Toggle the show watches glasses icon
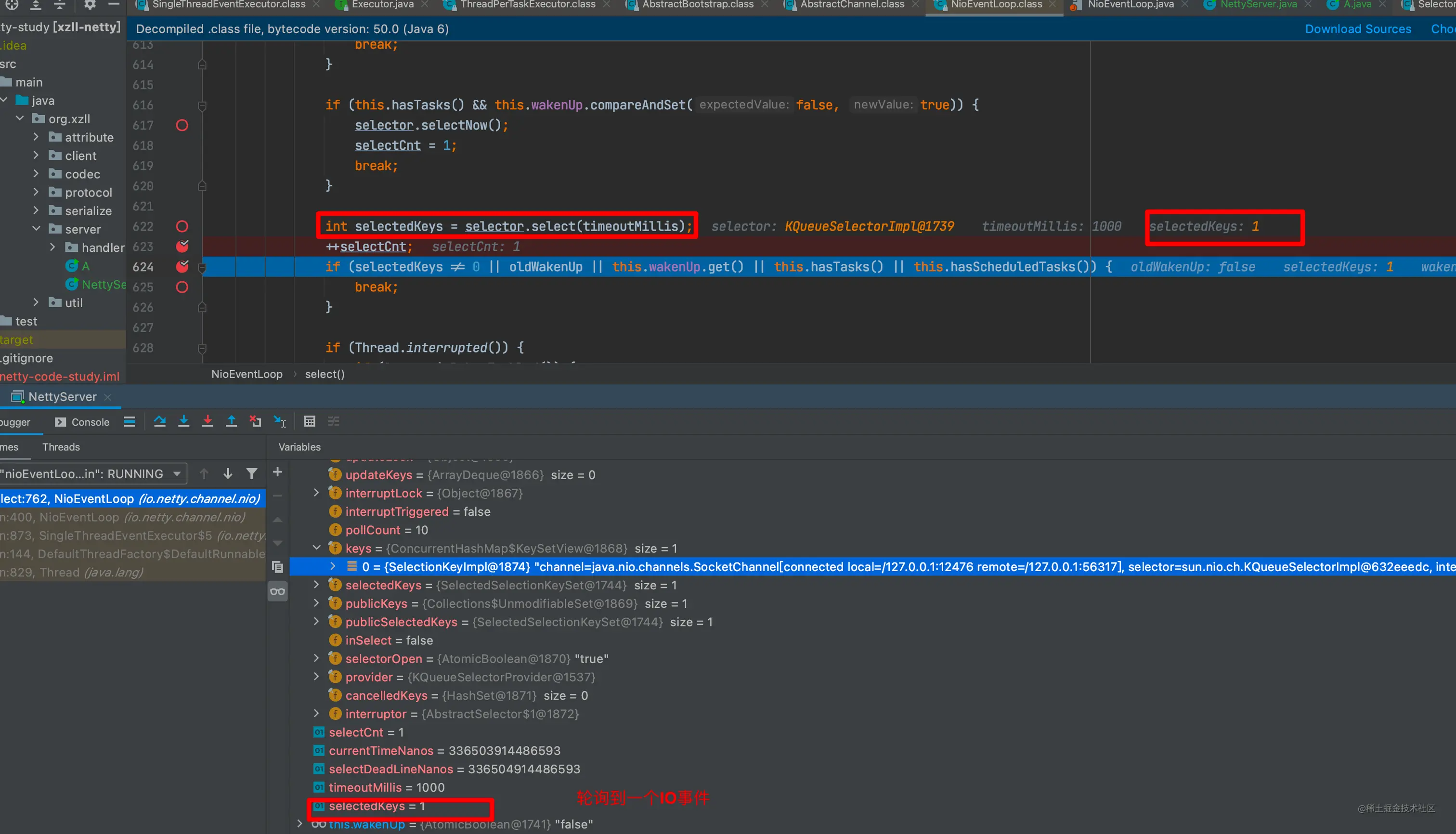Screen dimensions: 1456x834 [278, 592]
